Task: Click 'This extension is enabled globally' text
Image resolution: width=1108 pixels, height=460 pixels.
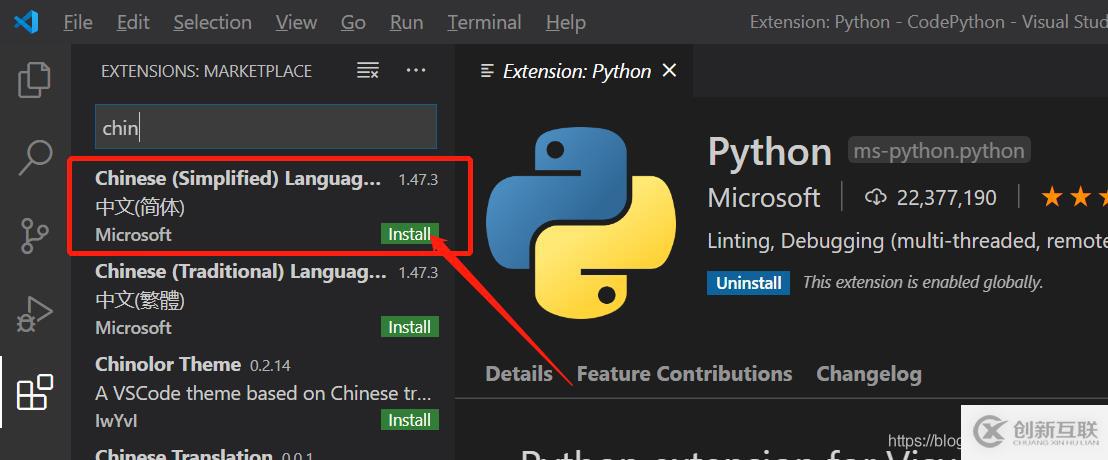Action: (x=923, y=283)
